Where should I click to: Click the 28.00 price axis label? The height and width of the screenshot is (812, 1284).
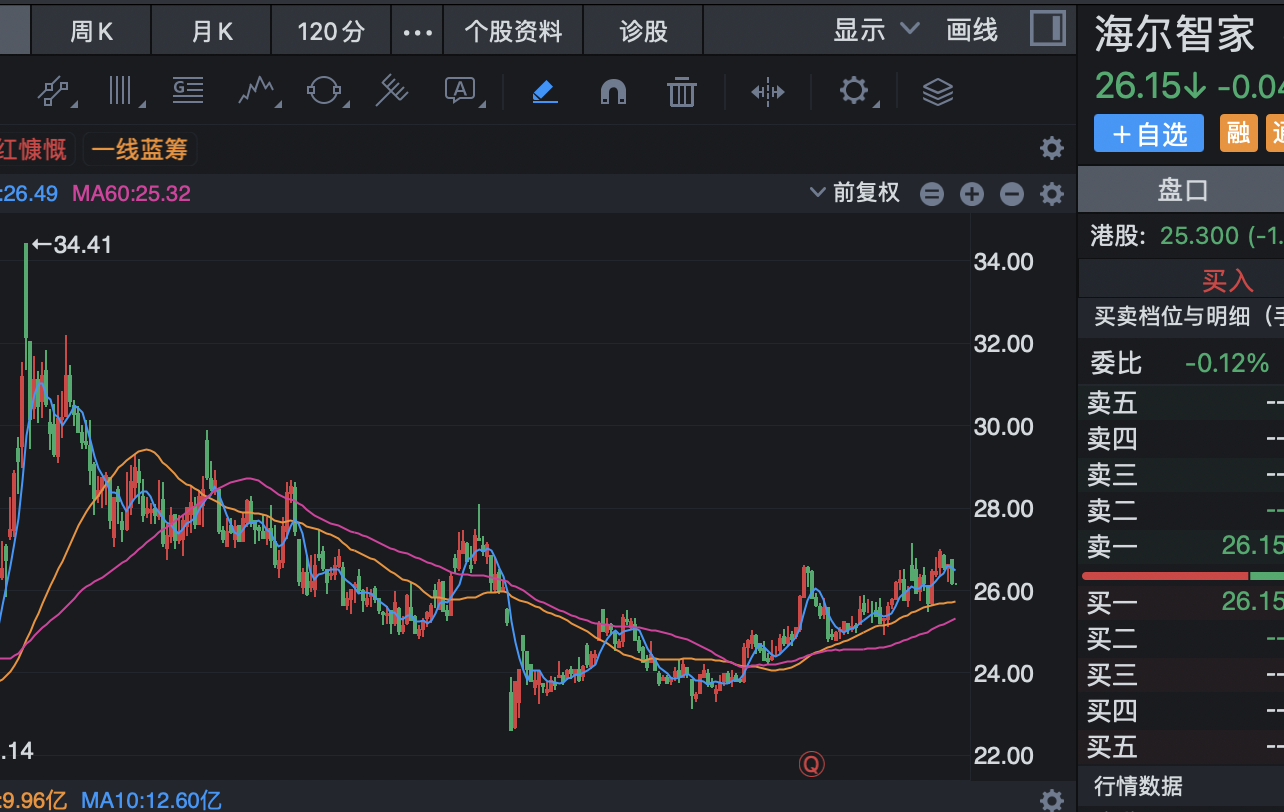click(x=1003, y=509)
